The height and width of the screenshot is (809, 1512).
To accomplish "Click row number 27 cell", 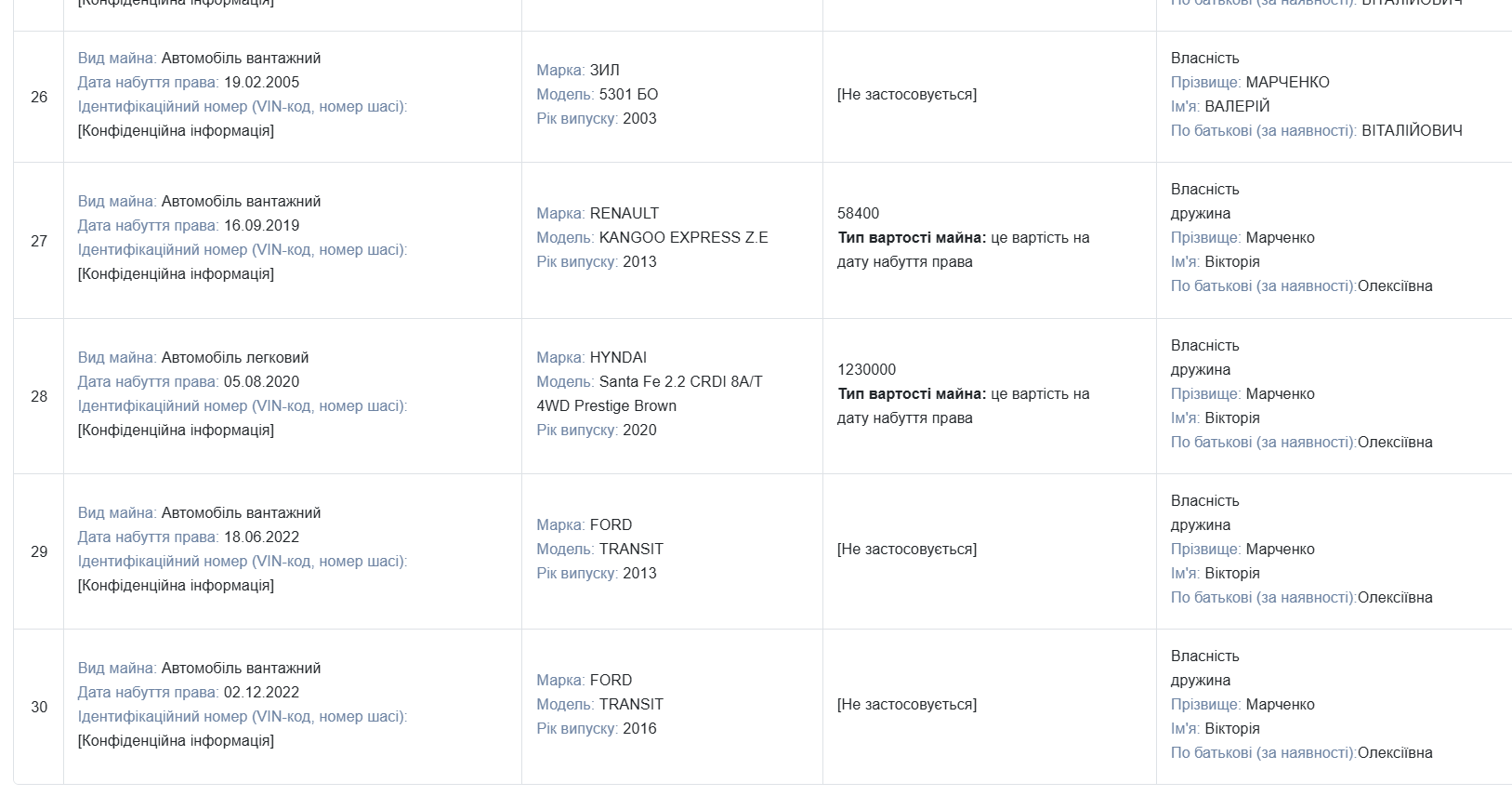I will [39, 241].
